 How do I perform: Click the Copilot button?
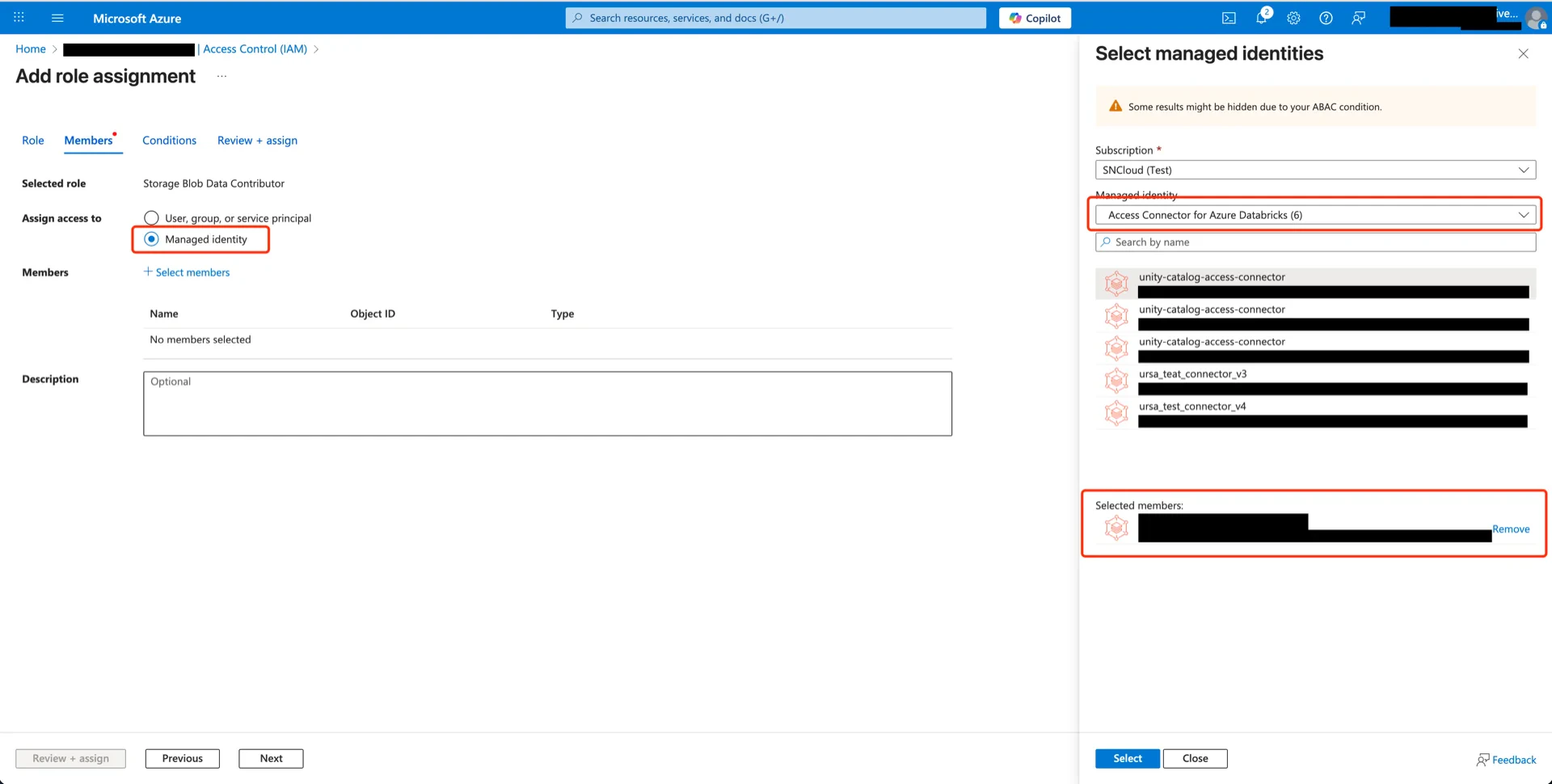[1035, 18]
